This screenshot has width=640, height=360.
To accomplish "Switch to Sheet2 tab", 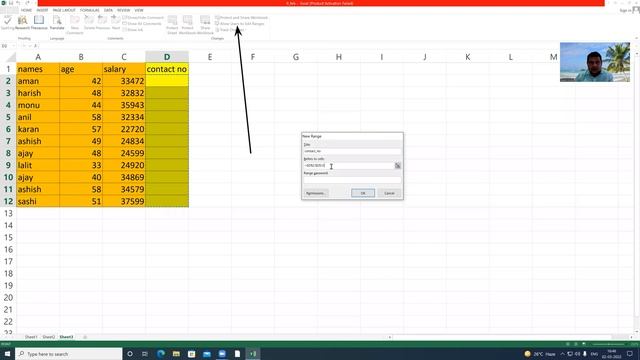I will coord(49,337).
